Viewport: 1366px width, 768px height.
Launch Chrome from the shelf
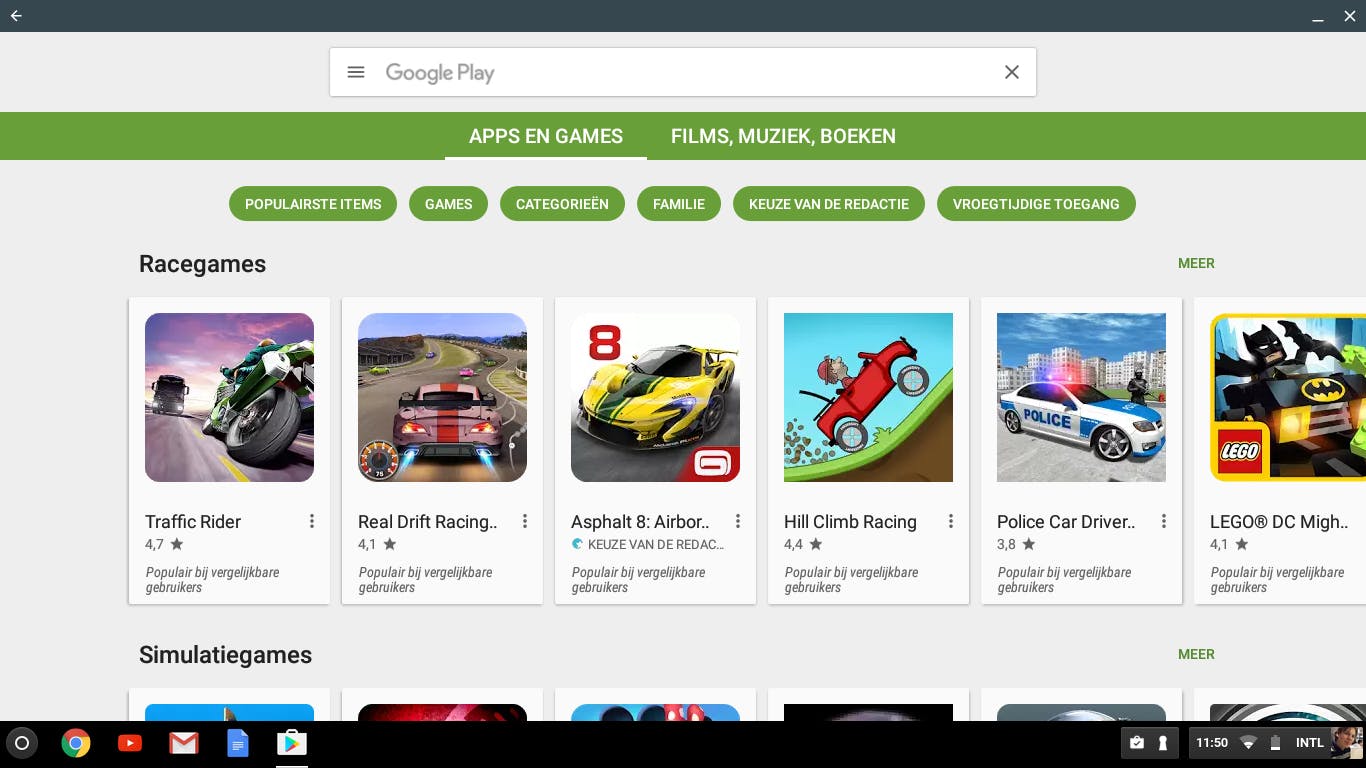[76, 743]
